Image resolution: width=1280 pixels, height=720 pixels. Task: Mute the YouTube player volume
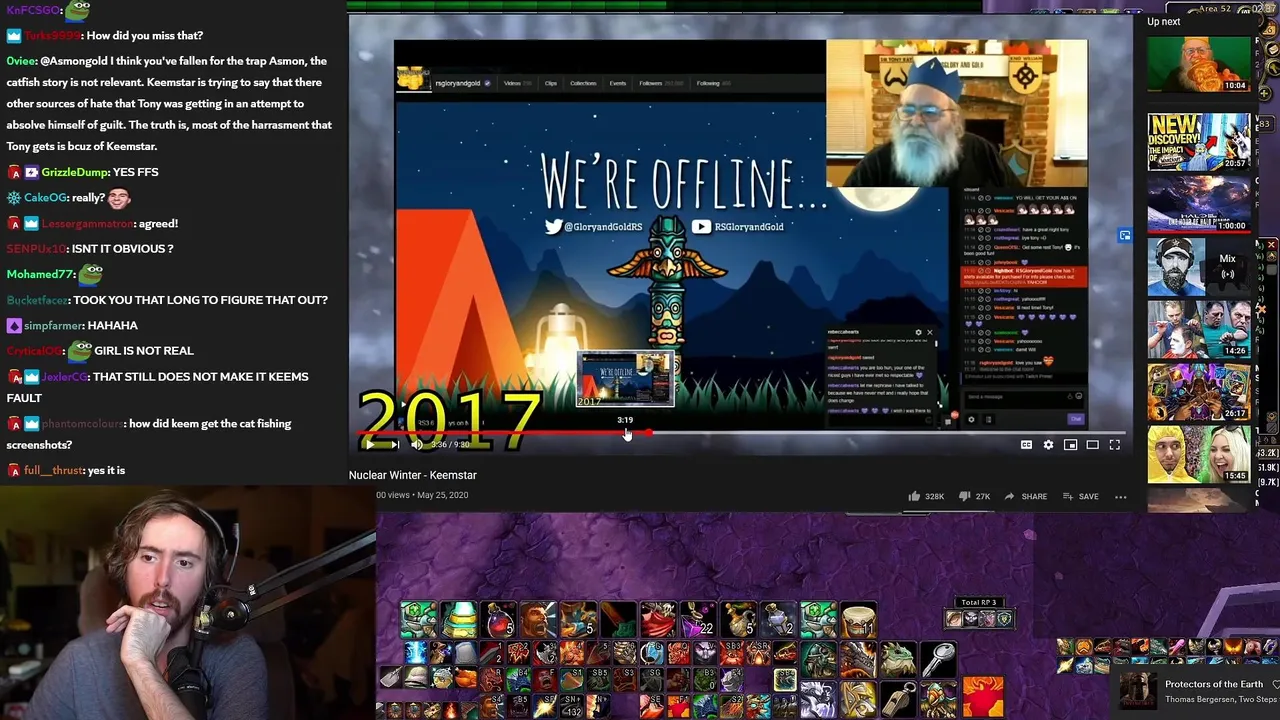[x=417, y=444]
